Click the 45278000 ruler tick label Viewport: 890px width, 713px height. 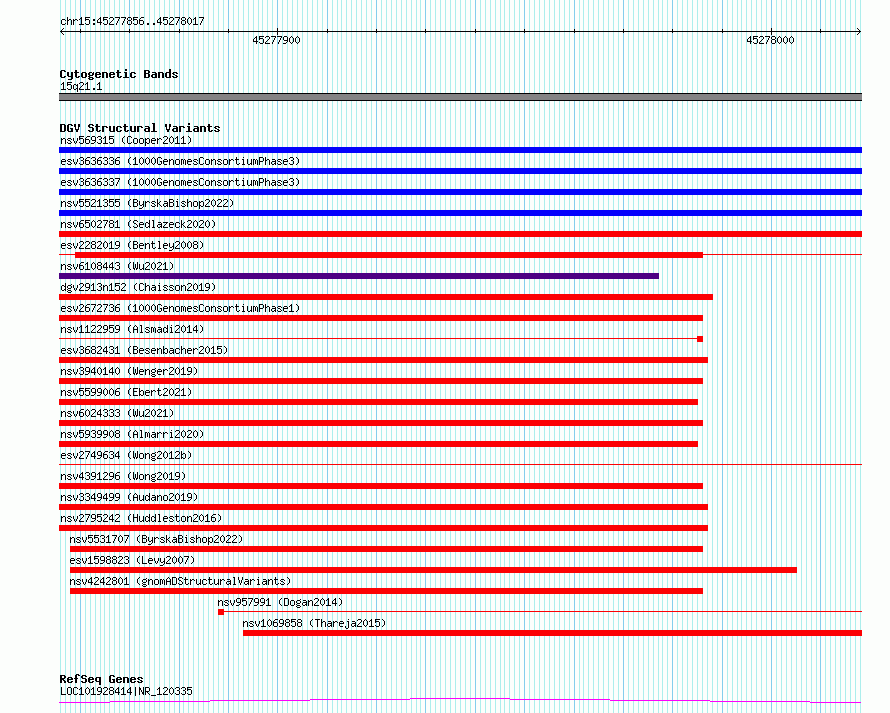pyautogui.click(x=770, y=40)
